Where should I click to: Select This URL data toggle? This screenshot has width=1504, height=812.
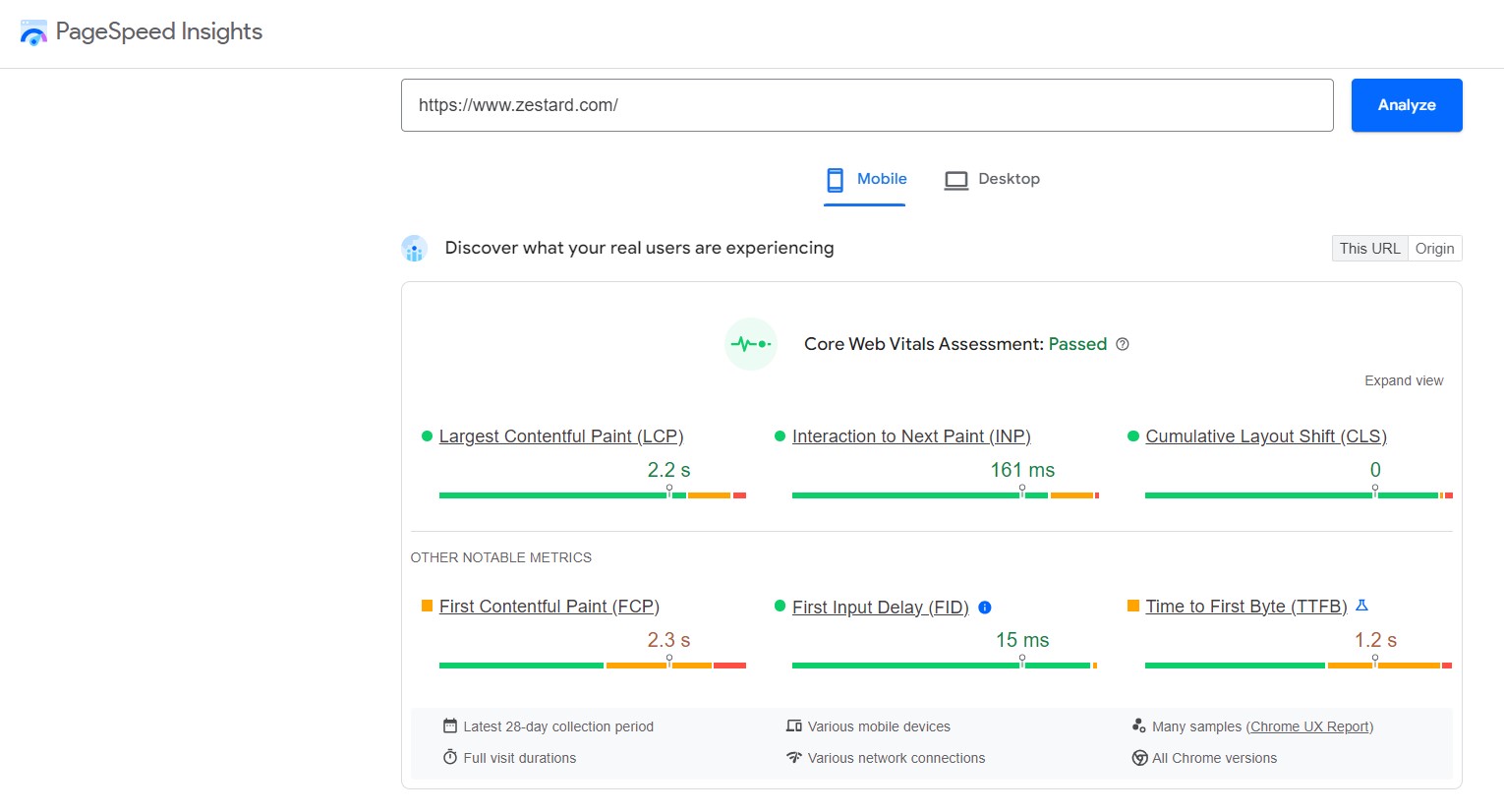[x=1369, y=249]
